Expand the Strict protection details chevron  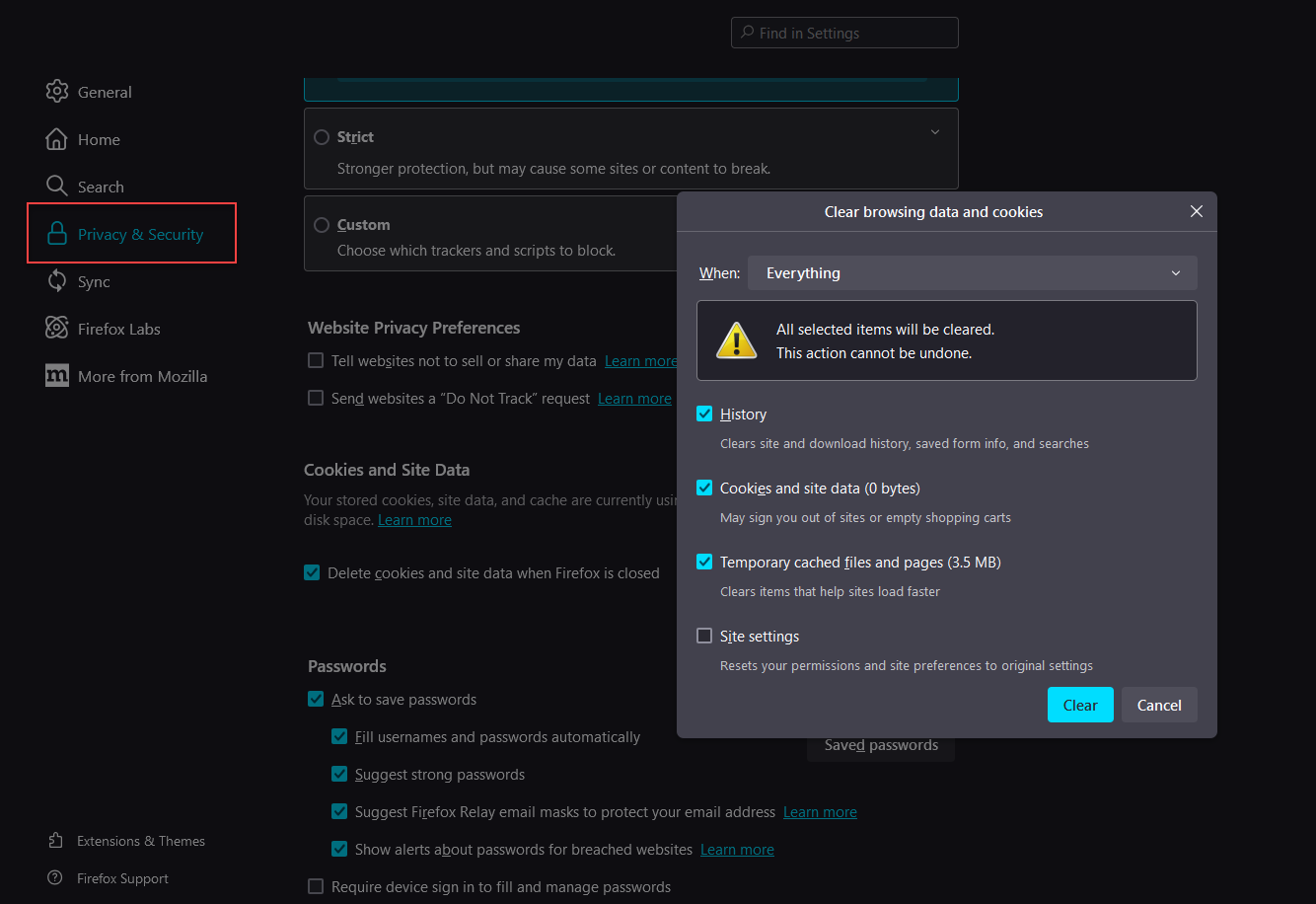pos(935,133)
